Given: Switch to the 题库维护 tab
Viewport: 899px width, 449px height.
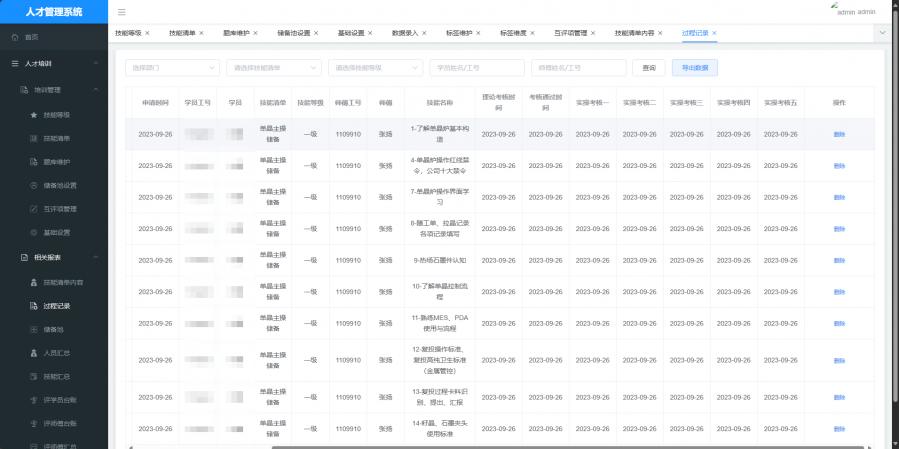Looking at the screenshot, I should pyautogui.click(x=236, y=33).
